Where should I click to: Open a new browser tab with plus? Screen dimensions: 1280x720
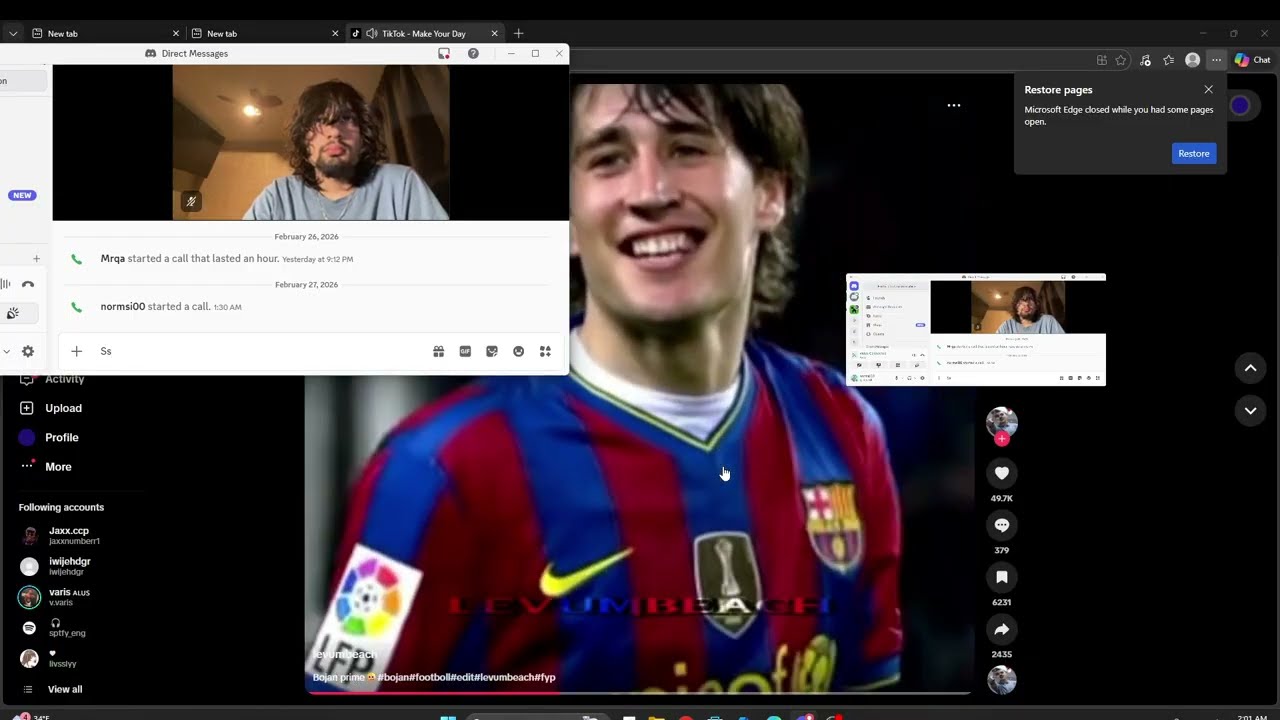pos(518,33)
